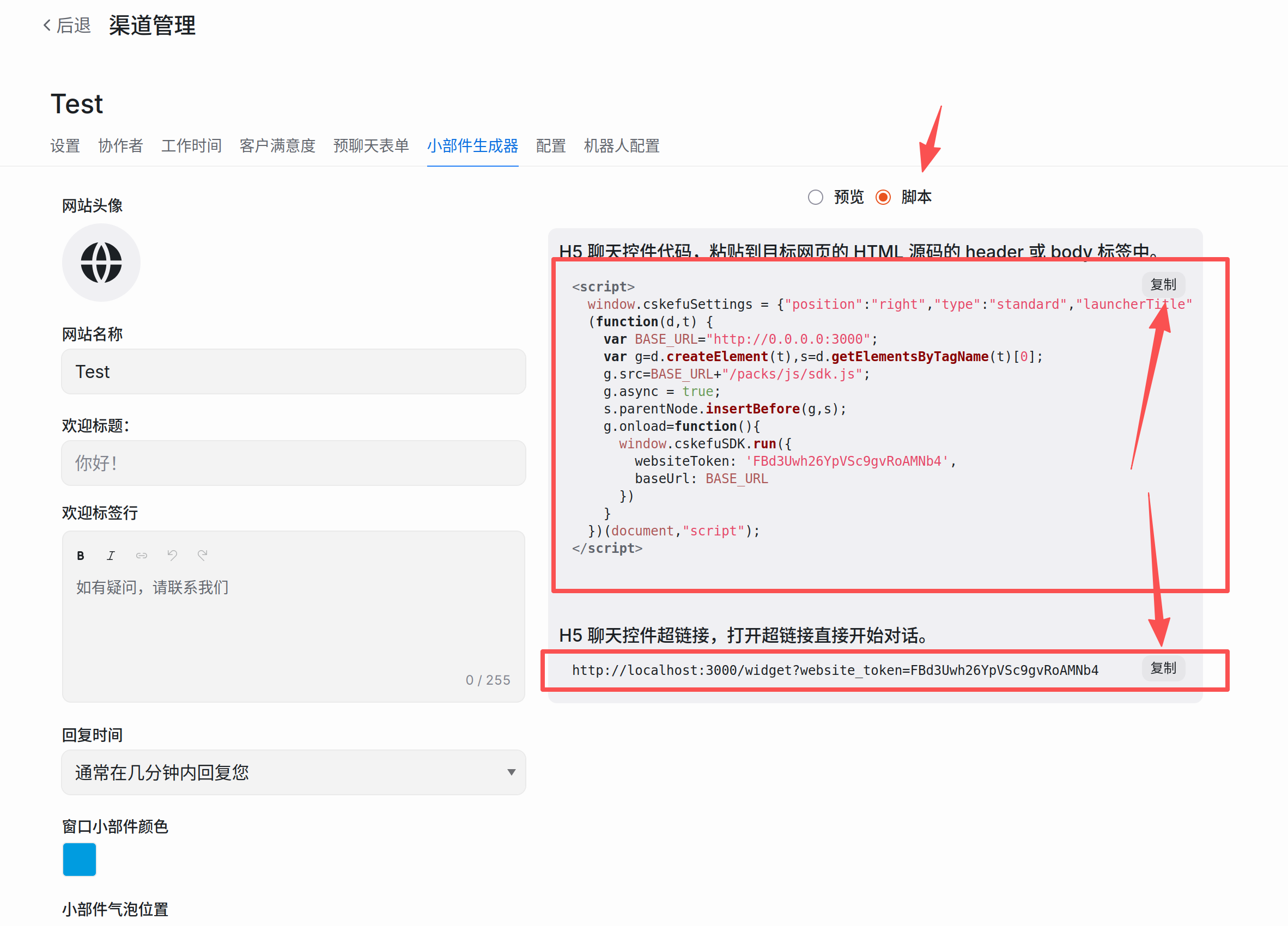The image size is (1288, 926).
Task: Click the Italic formatting icon
Action: [x=111, y=556]
